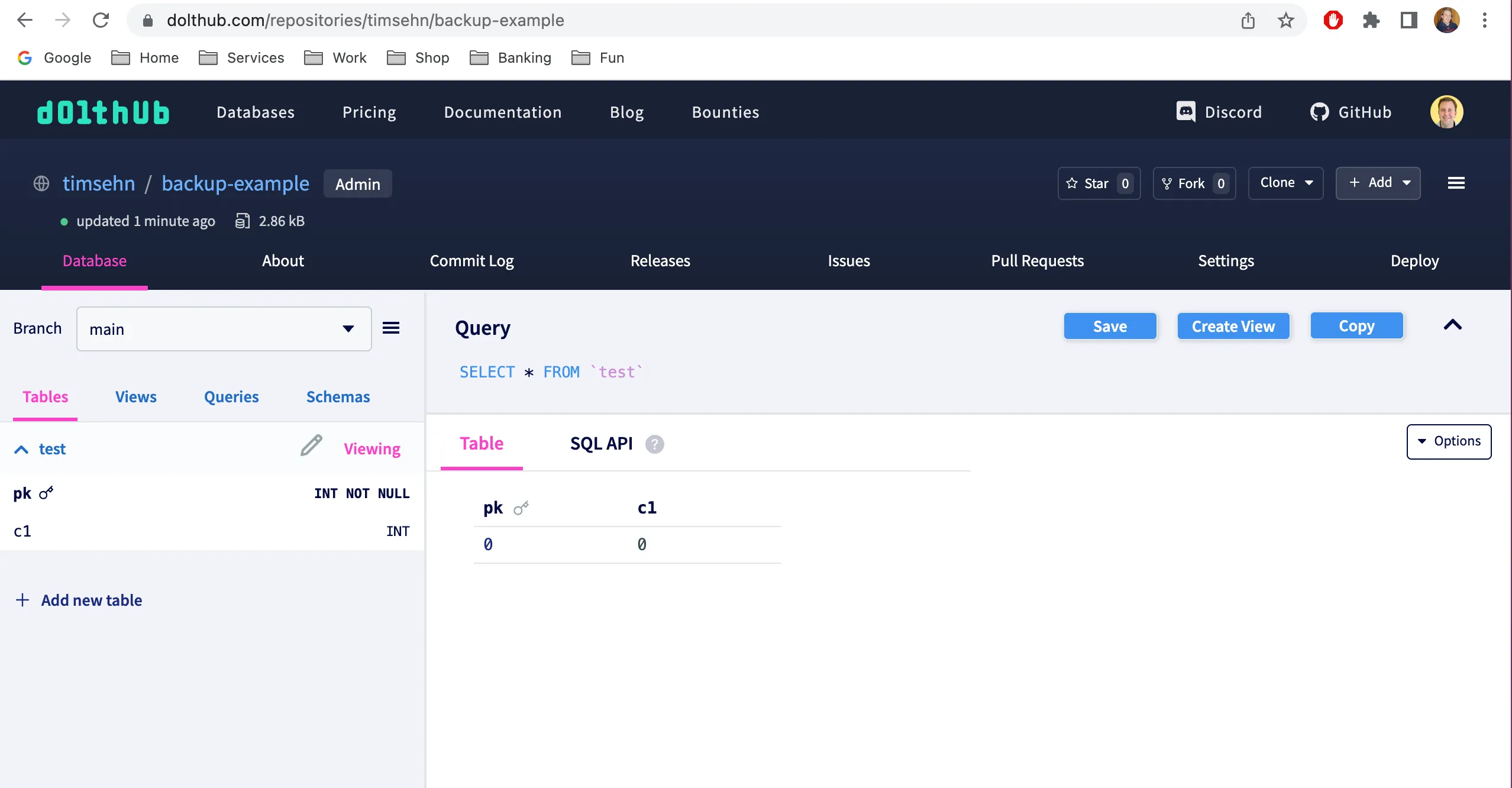Select the Table results tab

tap(482, 444)
